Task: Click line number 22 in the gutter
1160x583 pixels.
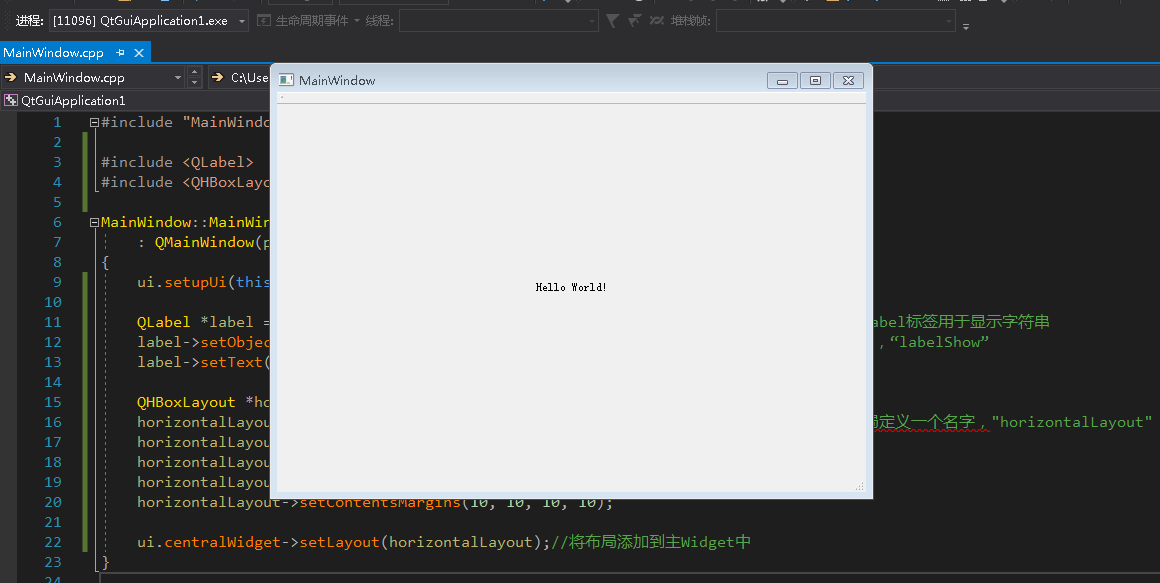Action: click(53, 542)
